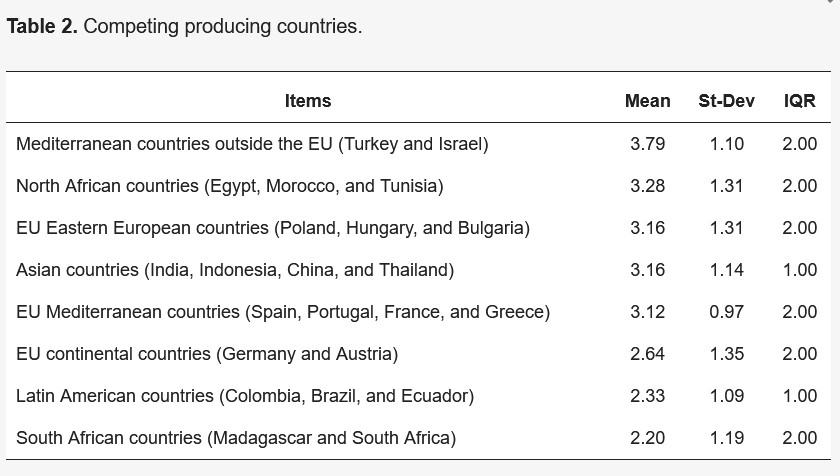Select the Items column header
The width and height of the screenshot is (840, 476).
[x=308, y=101]
